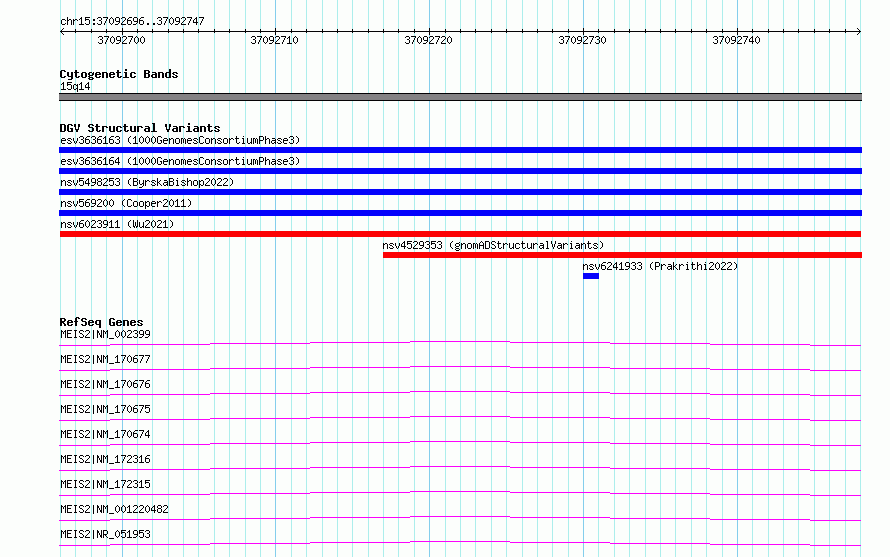
Task: Open variant nsv6023911 (Wu2021)
Action: click(x=117, y=224)
